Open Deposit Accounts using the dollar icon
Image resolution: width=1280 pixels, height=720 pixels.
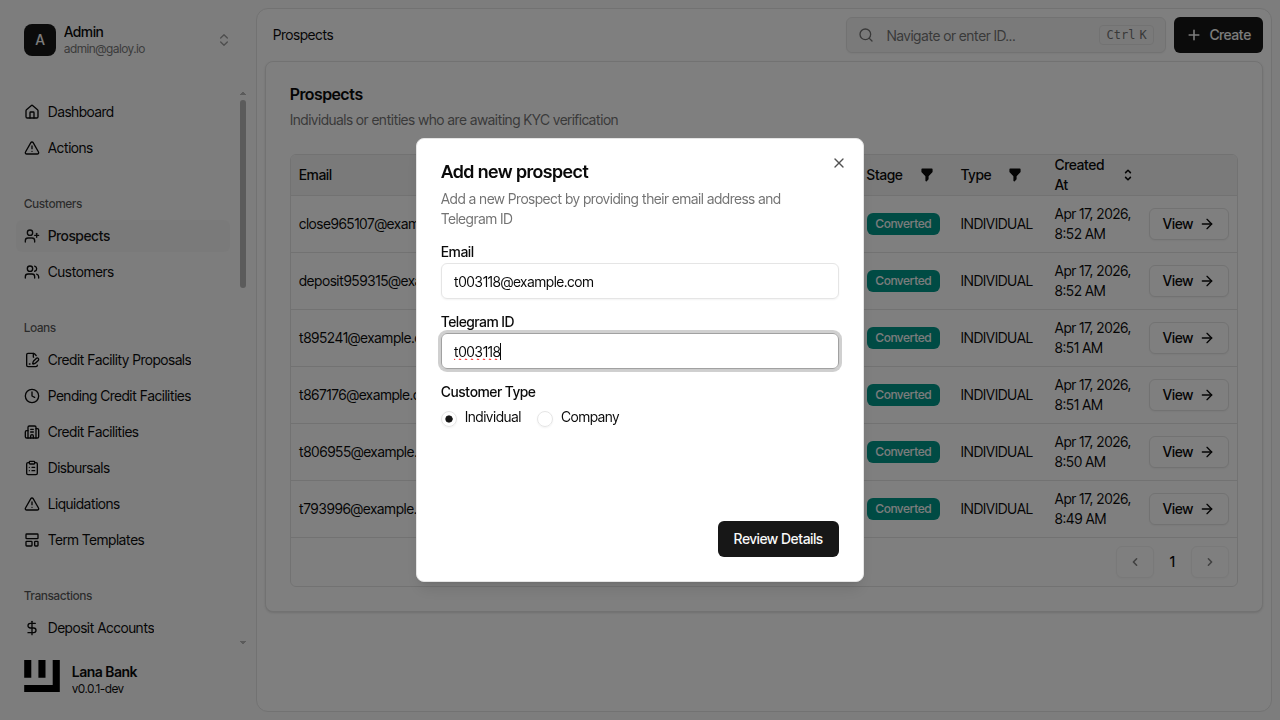33,627
